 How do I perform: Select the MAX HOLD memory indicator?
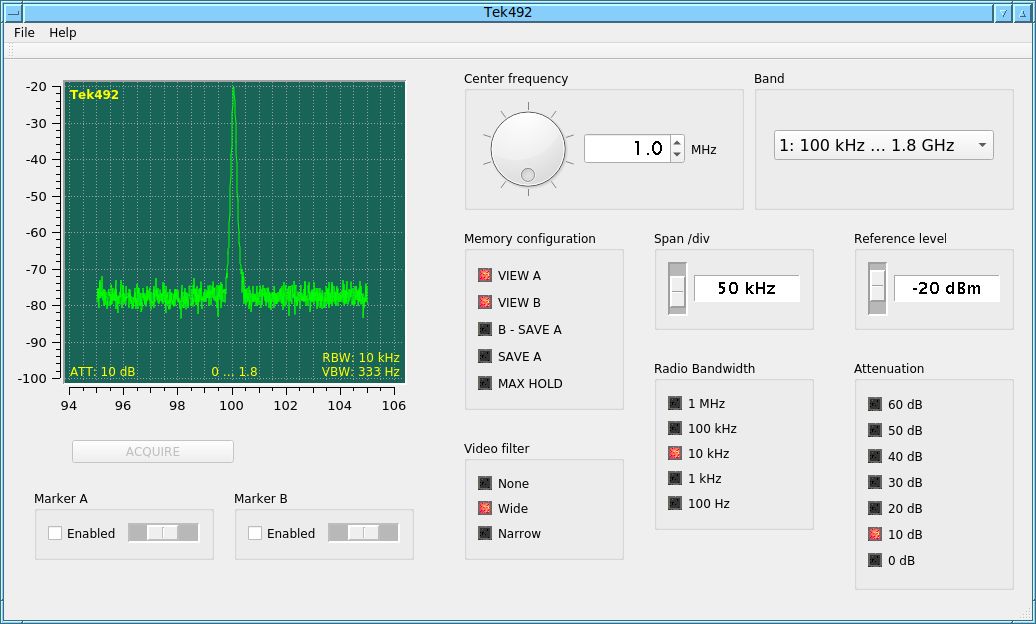tap(486, 383)
